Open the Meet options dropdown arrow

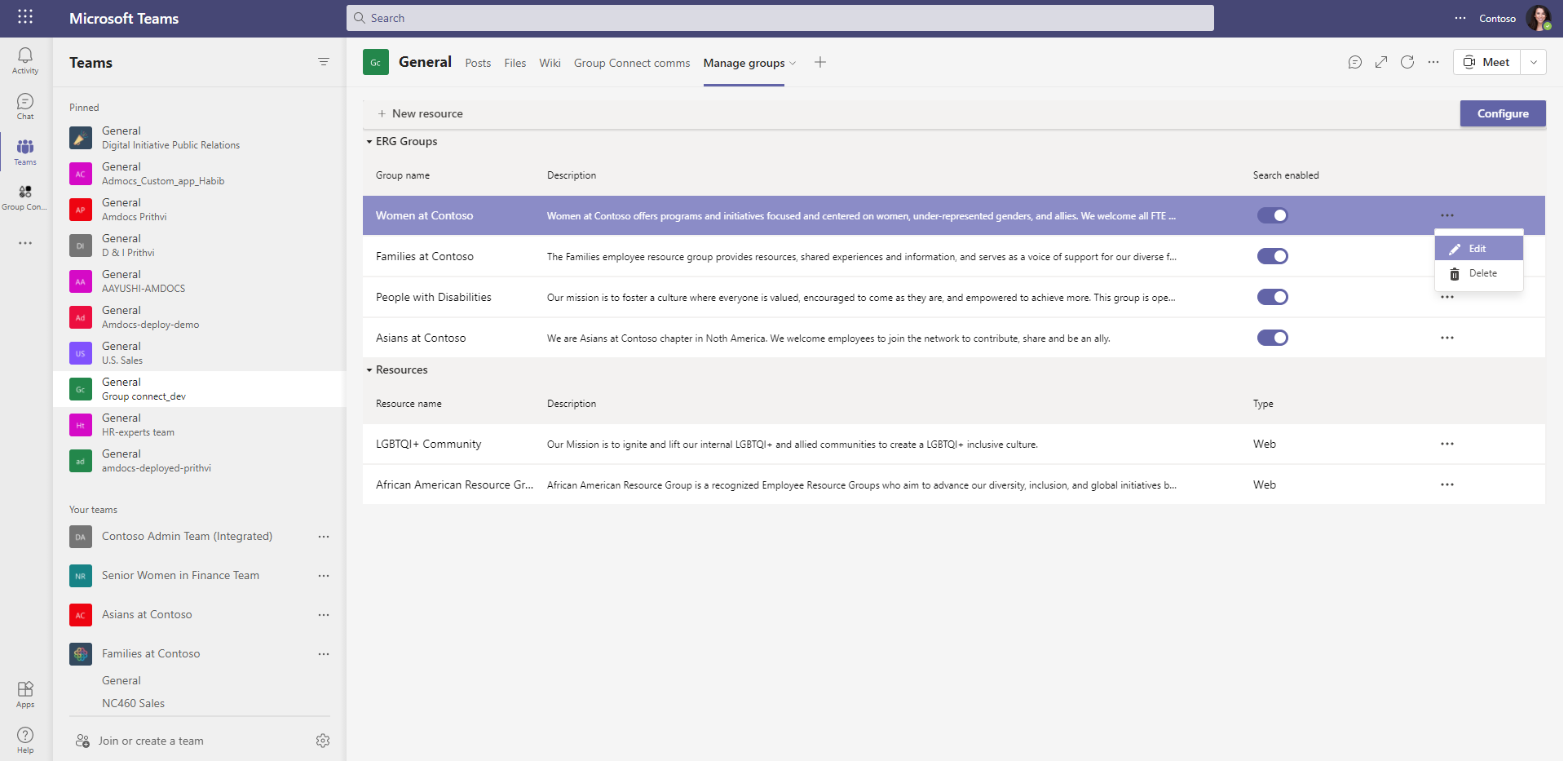click(x=1534, y=62)
